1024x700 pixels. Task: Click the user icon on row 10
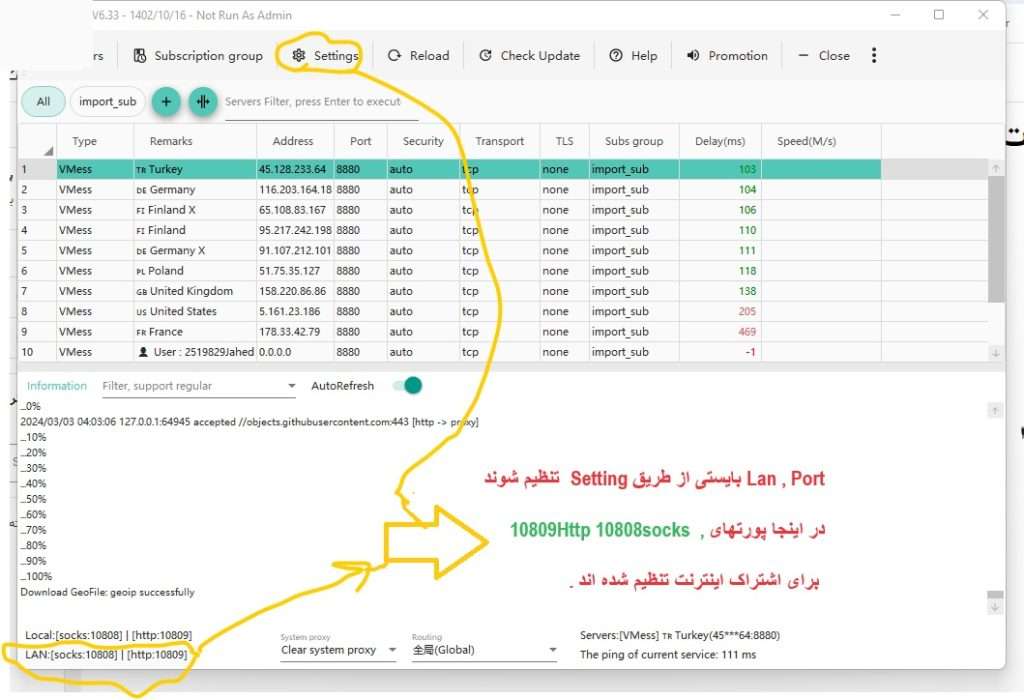[145, 351]
